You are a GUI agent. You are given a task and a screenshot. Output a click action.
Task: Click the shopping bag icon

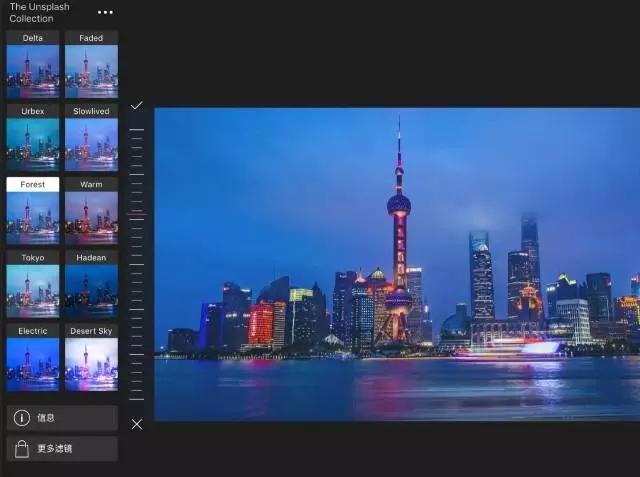22,449
